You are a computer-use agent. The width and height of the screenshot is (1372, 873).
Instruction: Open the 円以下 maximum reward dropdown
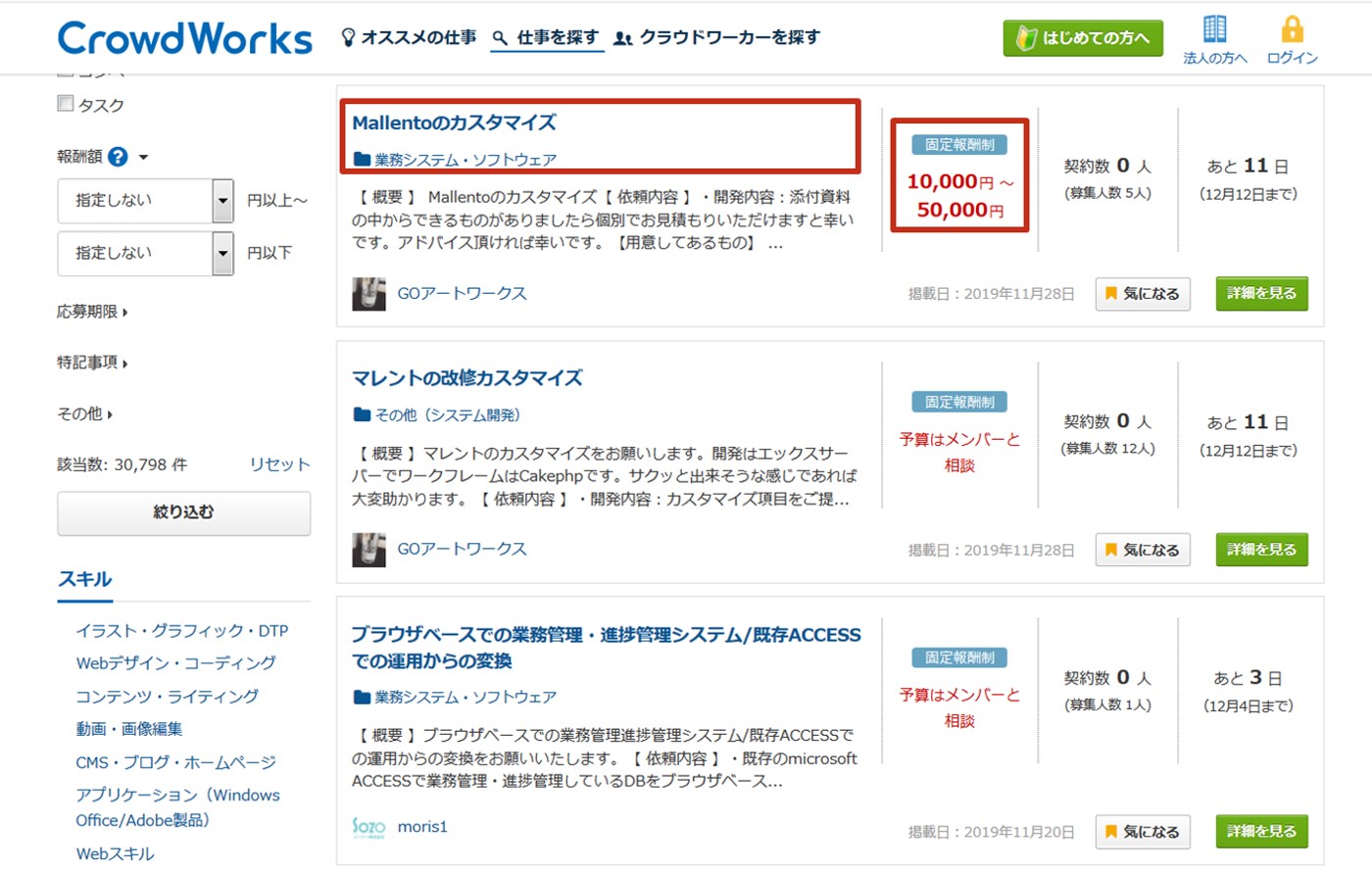point(145,253)
